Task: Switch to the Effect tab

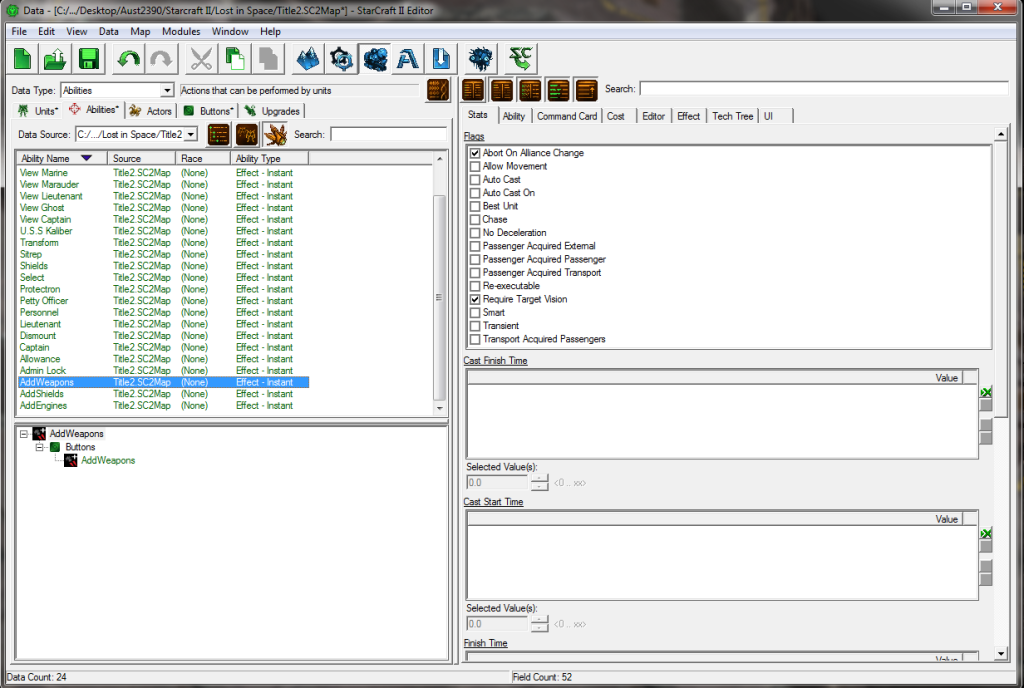Action: point(688,116)
